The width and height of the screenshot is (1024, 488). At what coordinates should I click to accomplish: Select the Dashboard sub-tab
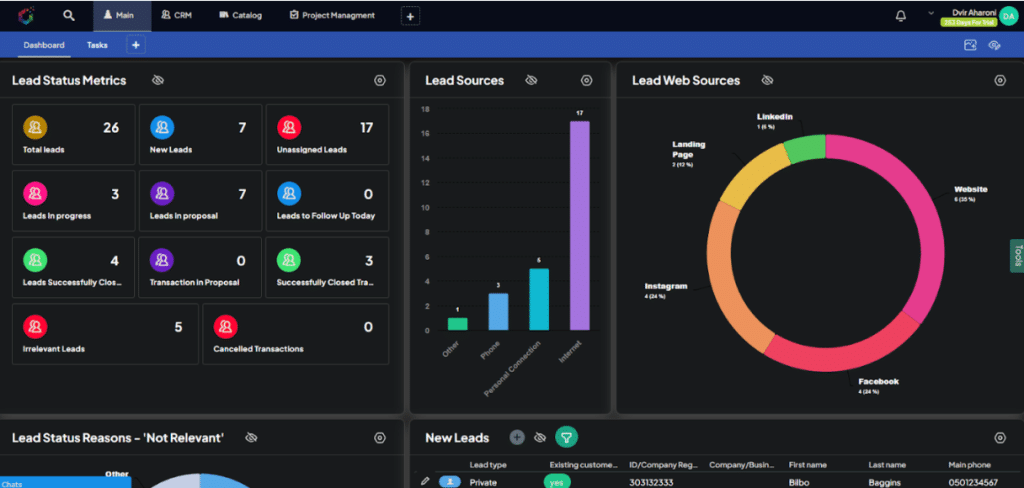[x=44, y=45]
